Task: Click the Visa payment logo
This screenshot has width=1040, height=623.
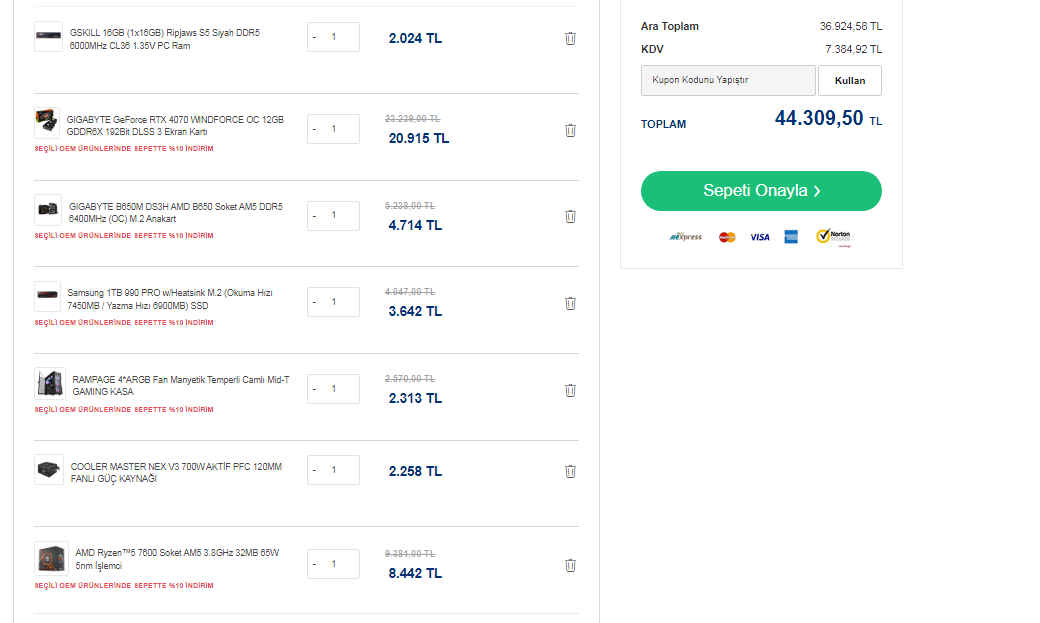Action: pos(760,237)
